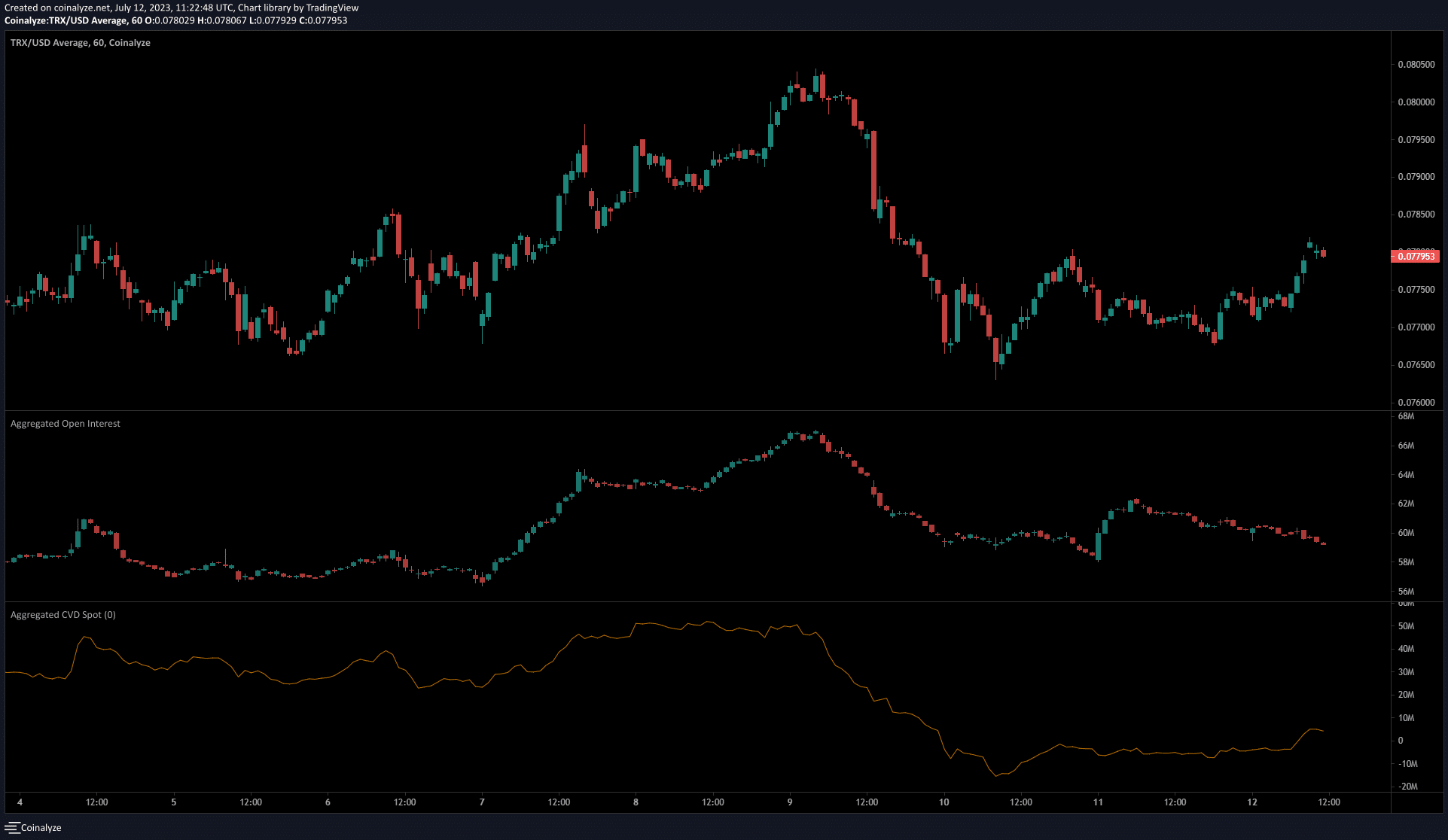Click the 58M open interest axis label
Viewport: 1448px width, 840px height.
click(1406, 562)
